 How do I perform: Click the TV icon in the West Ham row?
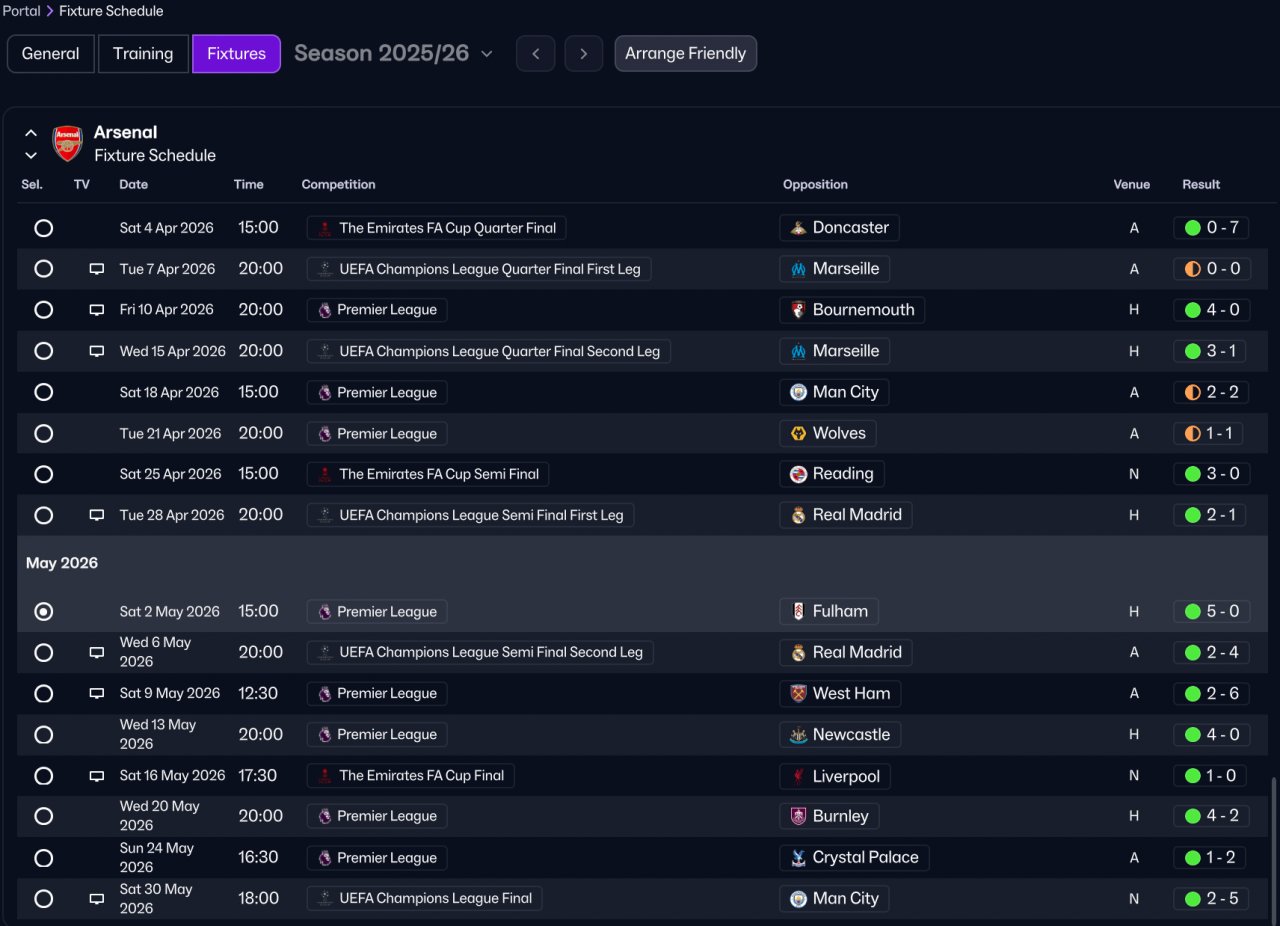tap(97, 693)
